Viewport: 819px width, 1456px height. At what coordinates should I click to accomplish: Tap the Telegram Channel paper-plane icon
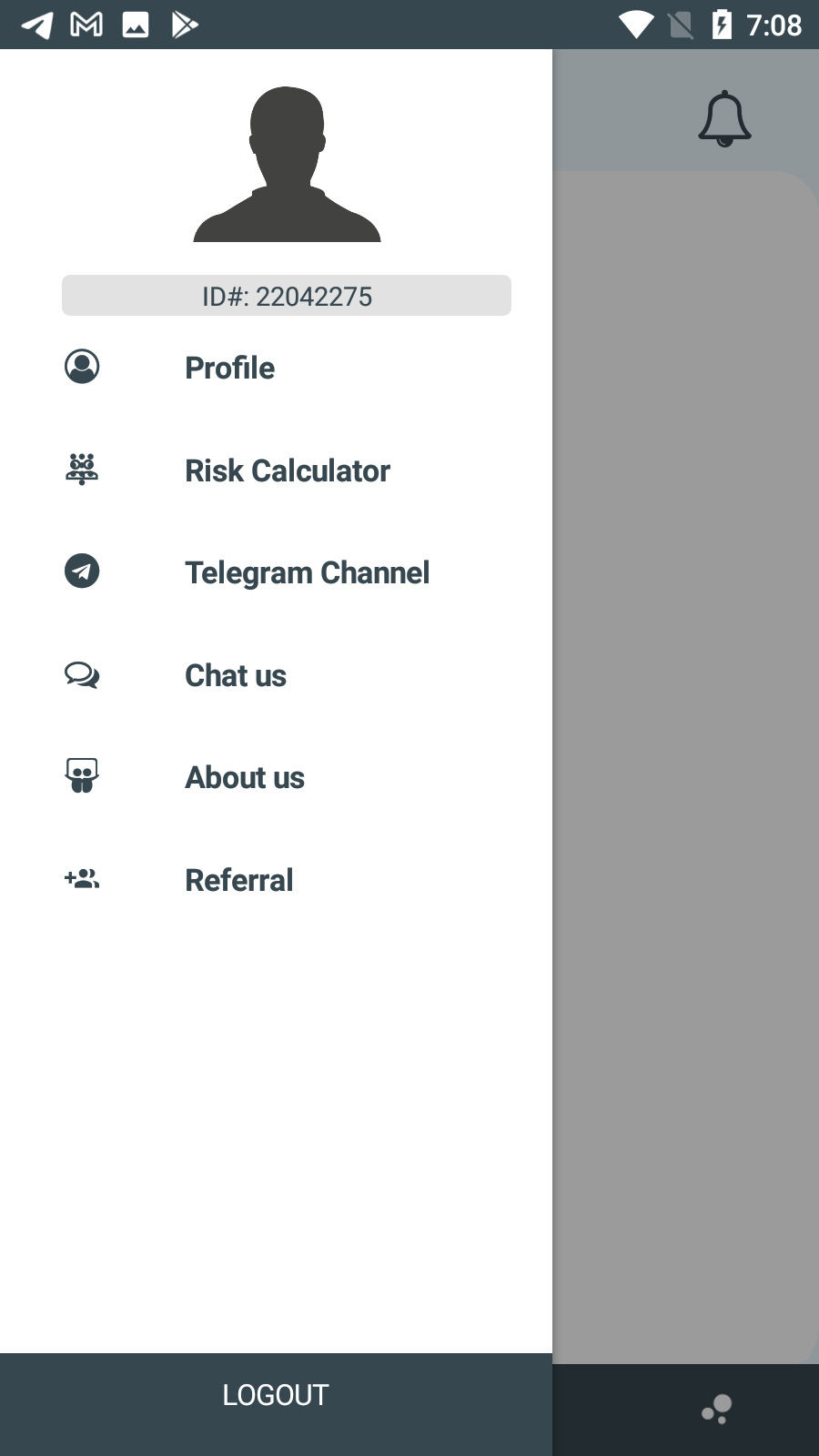click(x=82, y=571)
